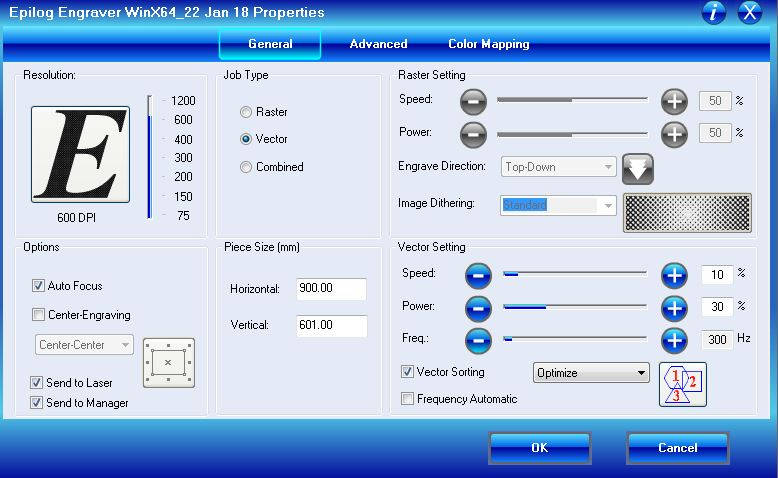The width and height of the screenshot is (778, 478).
Task: Click the Cancel button
Action: point(678,448)
